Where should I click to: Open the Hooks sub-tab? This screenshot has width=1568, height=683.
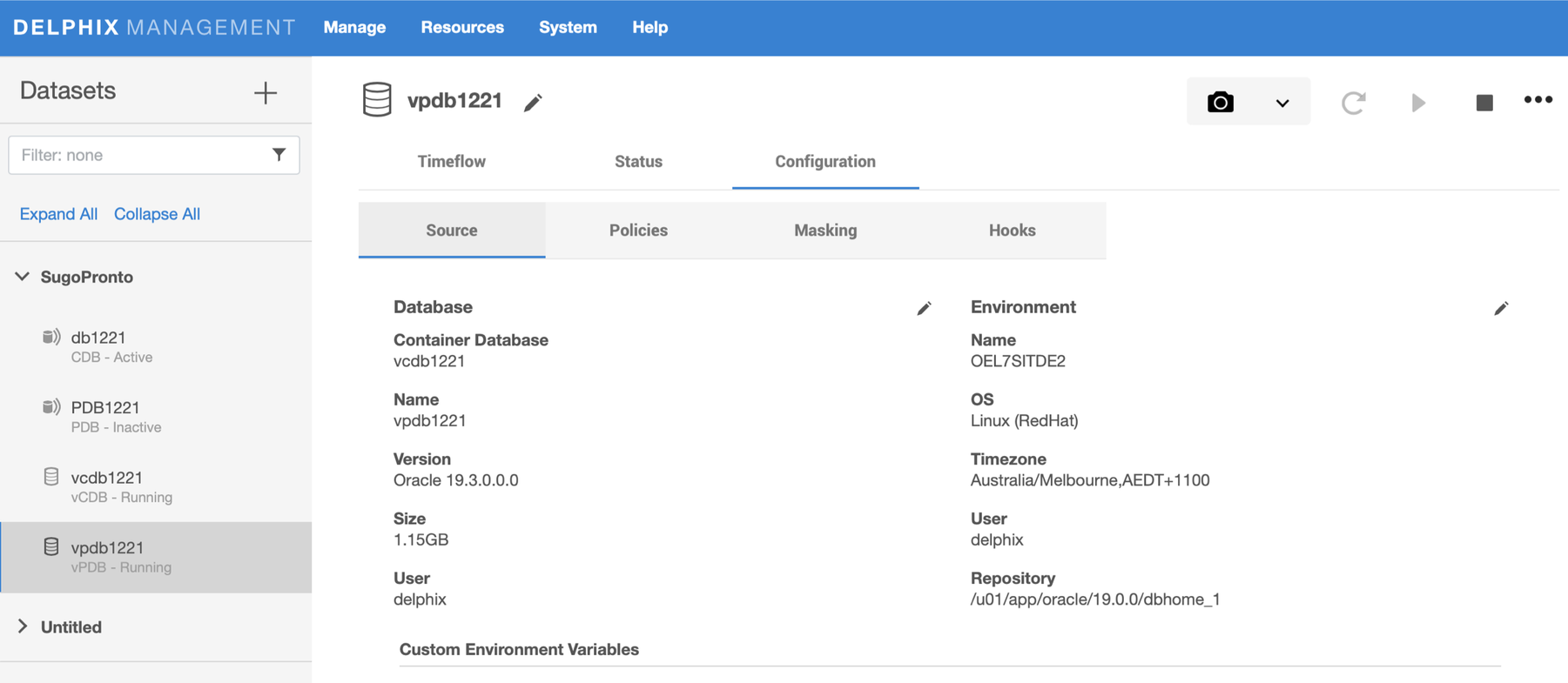(1013, 231)
